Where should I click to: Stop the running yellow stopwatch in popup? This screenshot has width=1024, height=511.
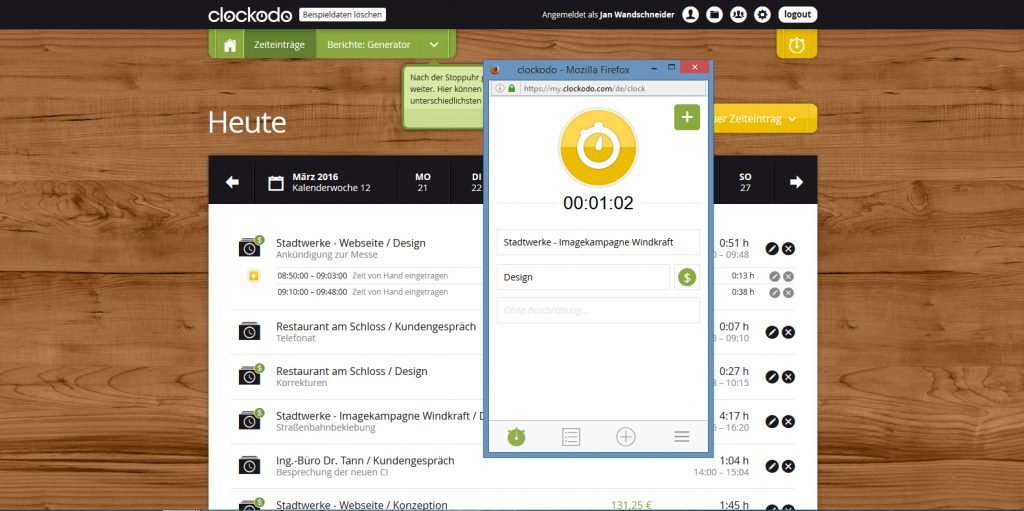598,148
